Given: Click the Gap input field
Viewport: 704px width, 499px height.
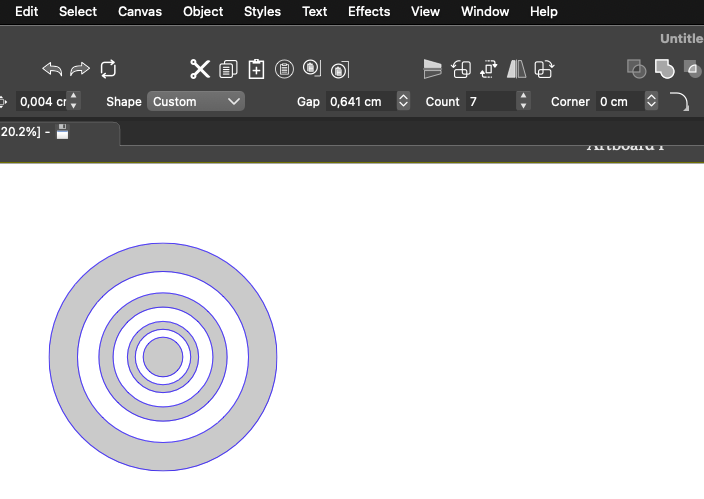Looking at the screenshot, I should tap(361, 102).
